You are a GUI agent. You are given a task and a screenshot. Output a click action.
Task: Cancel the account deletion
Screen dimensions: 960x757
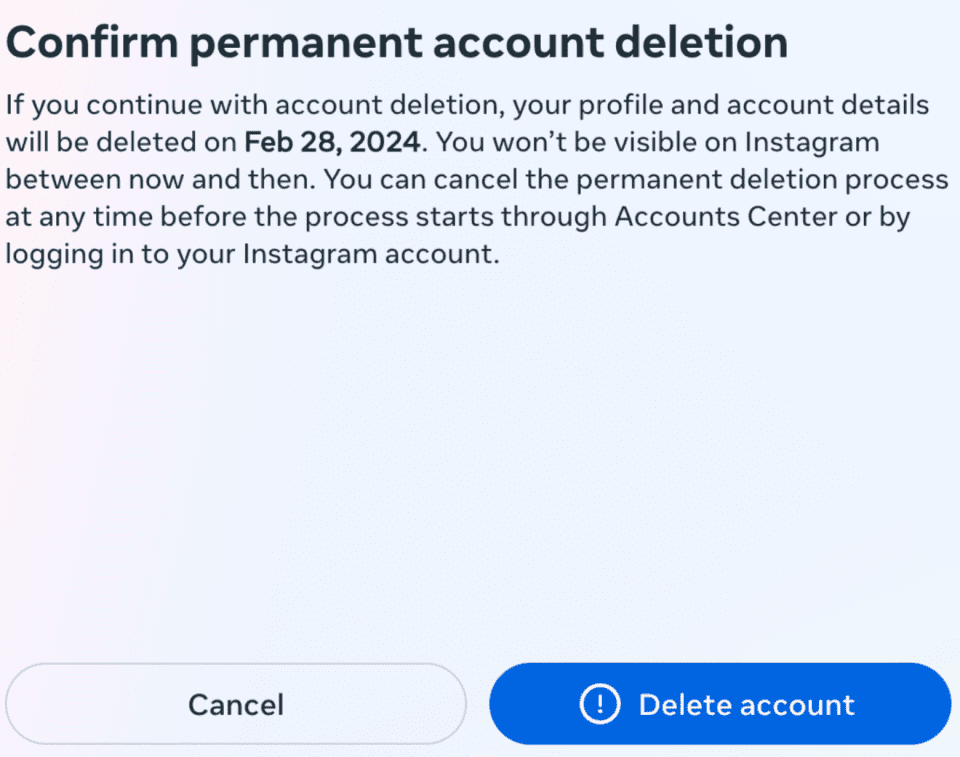tap(236, 704)
